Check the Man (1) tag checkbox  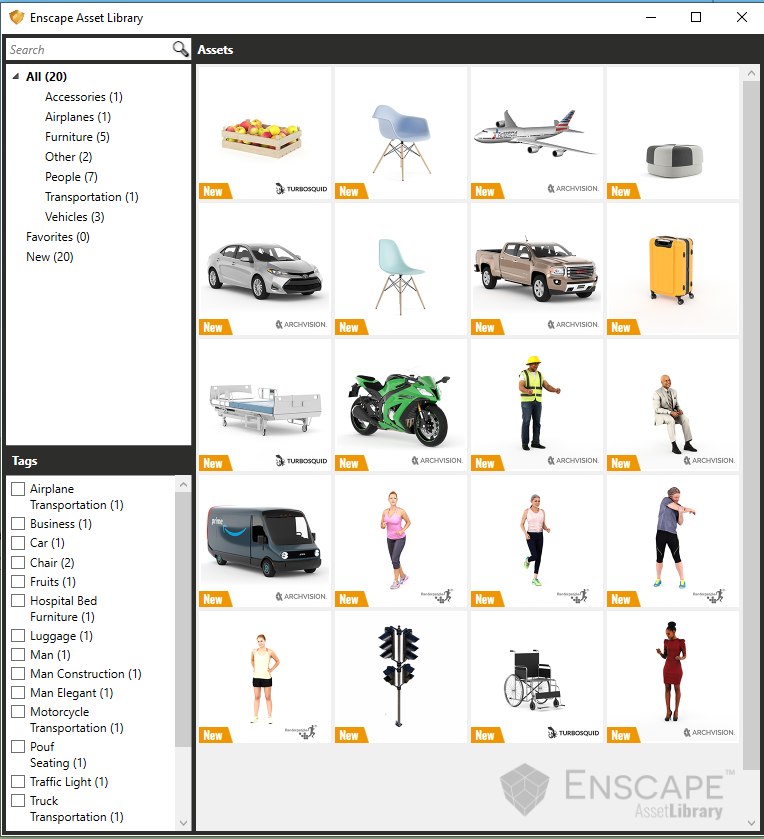pyautogui.click(x=18, y=654)
